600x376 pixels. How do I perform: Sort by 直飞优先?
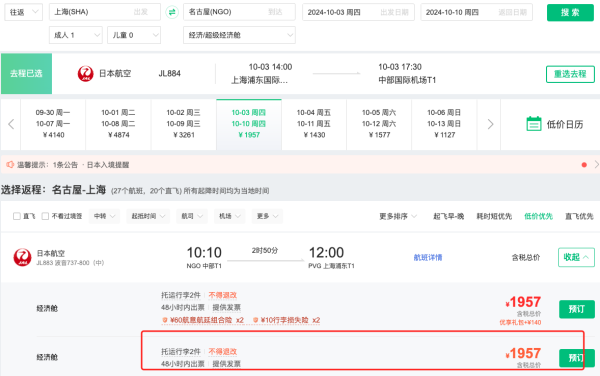pyautogui.click(x=579, y=216)
